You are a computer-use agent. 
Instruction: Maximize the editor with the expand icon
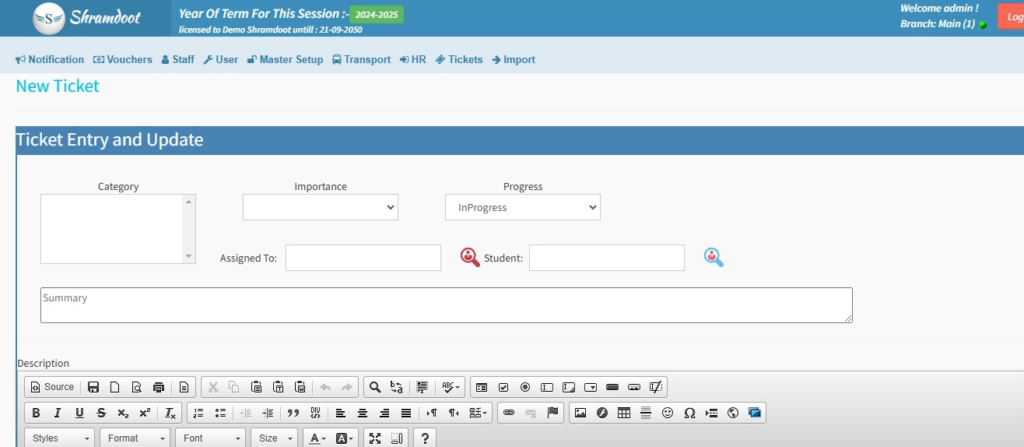pos(374,439)
